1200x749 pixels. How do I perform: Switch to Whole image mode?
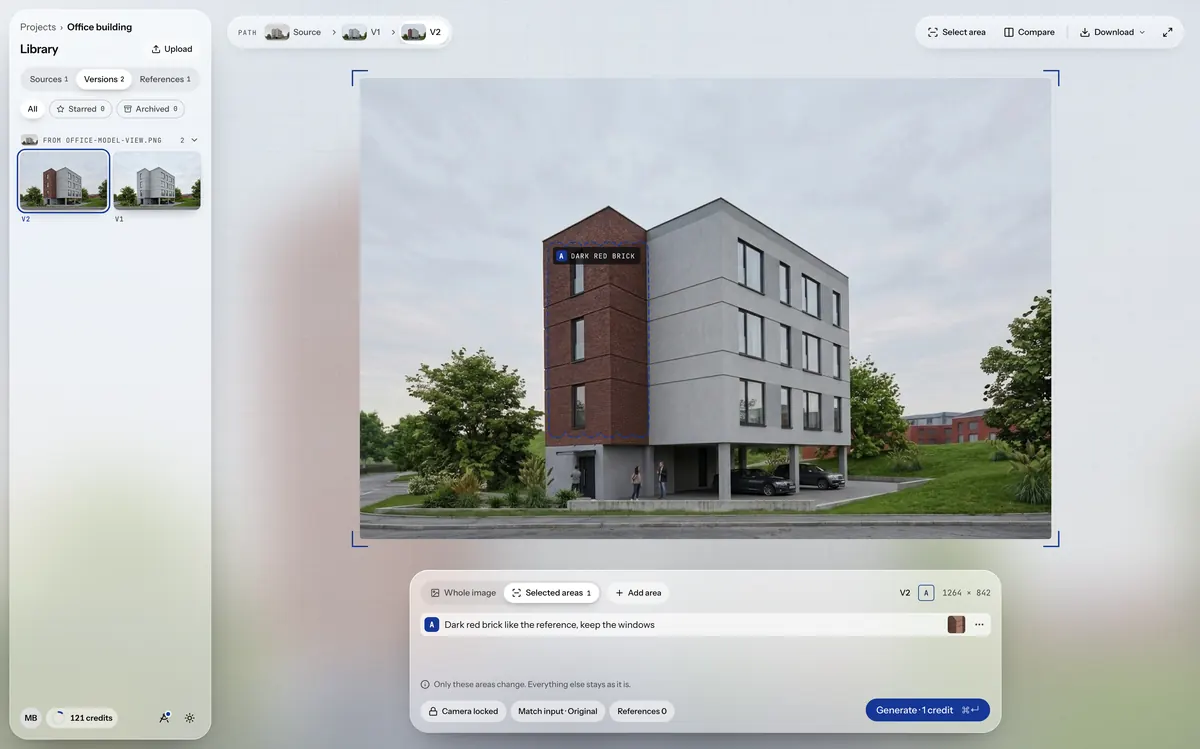(x=463, y=593)
